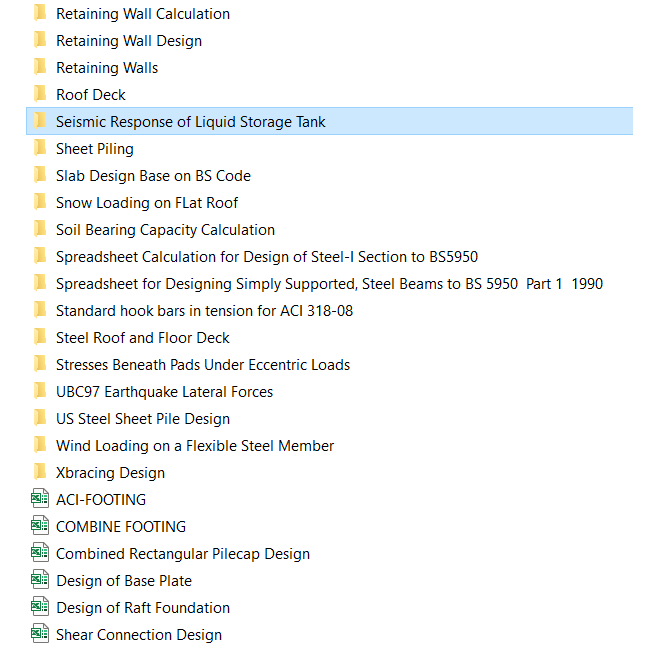652x652 pixels.
Task: Select the Stresses Beneath Pads Under Eccentric Loads folder
Action: point(203,365)
